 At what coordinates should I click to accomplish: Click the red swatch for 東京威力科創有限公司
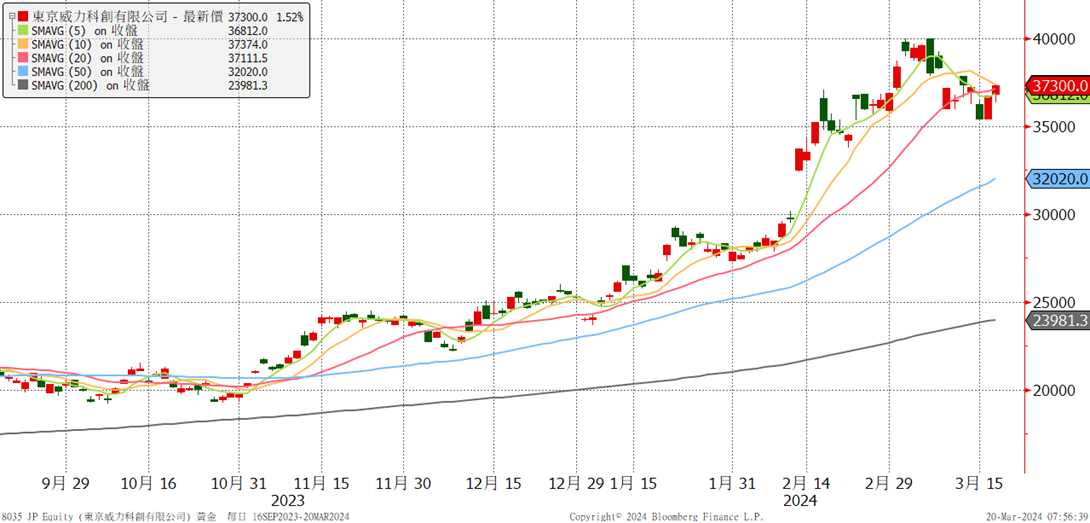(x=24, y=17)
